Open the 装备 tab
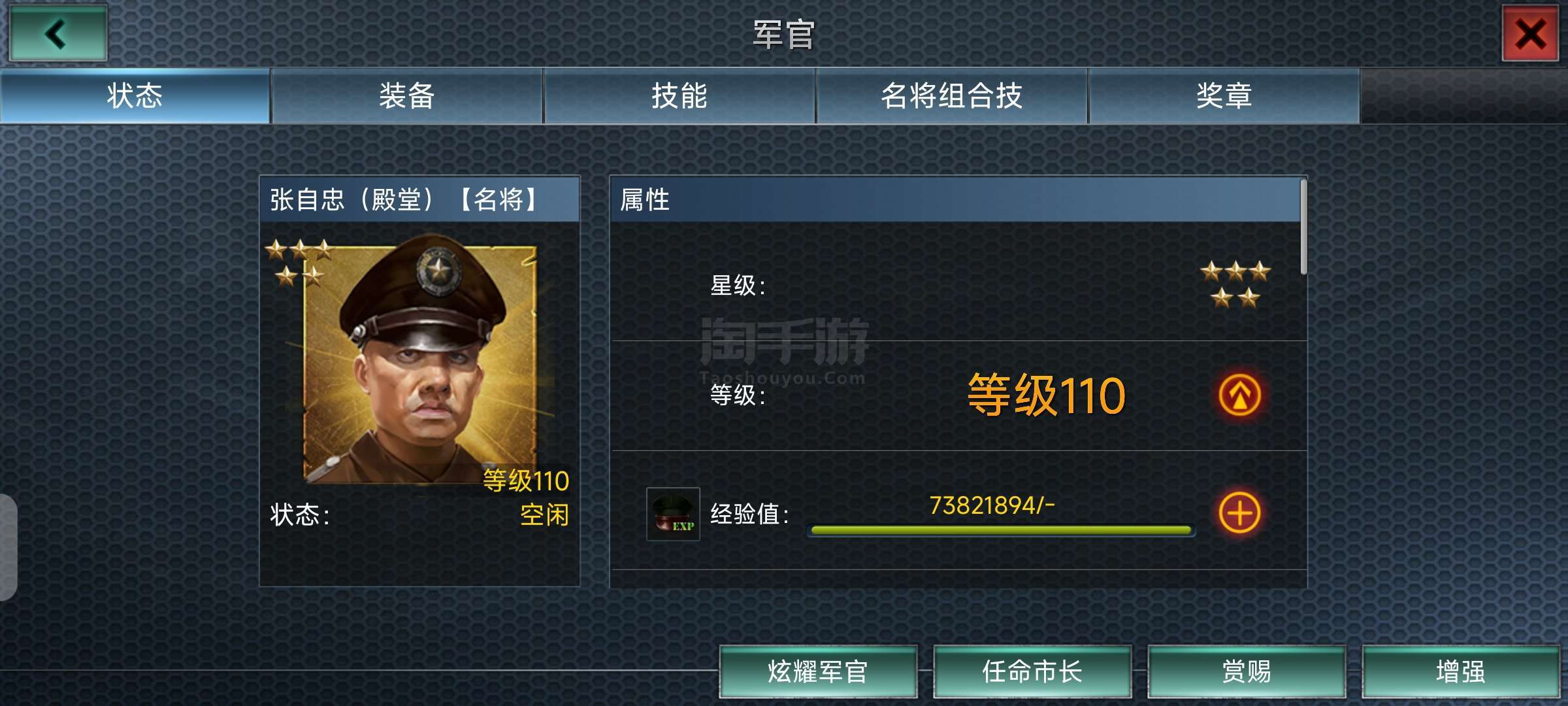Image resolution: width=1568 pixels, height=706 pixels. 407,96
